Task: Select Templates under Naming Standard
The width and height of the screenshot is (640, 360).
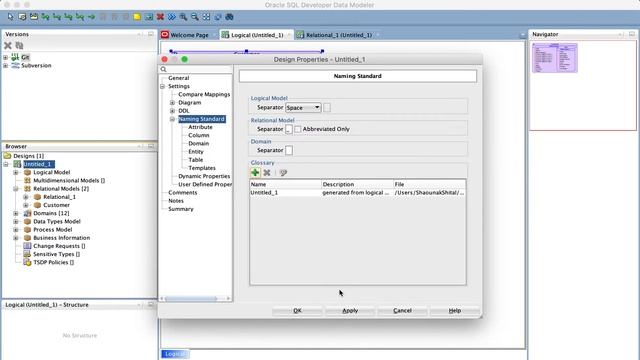Action: (x=202, y=168)
